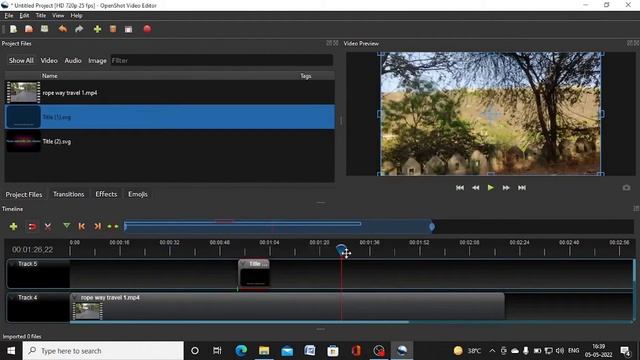Select rope way travel clip on Track 4

[x=287, y=307]
